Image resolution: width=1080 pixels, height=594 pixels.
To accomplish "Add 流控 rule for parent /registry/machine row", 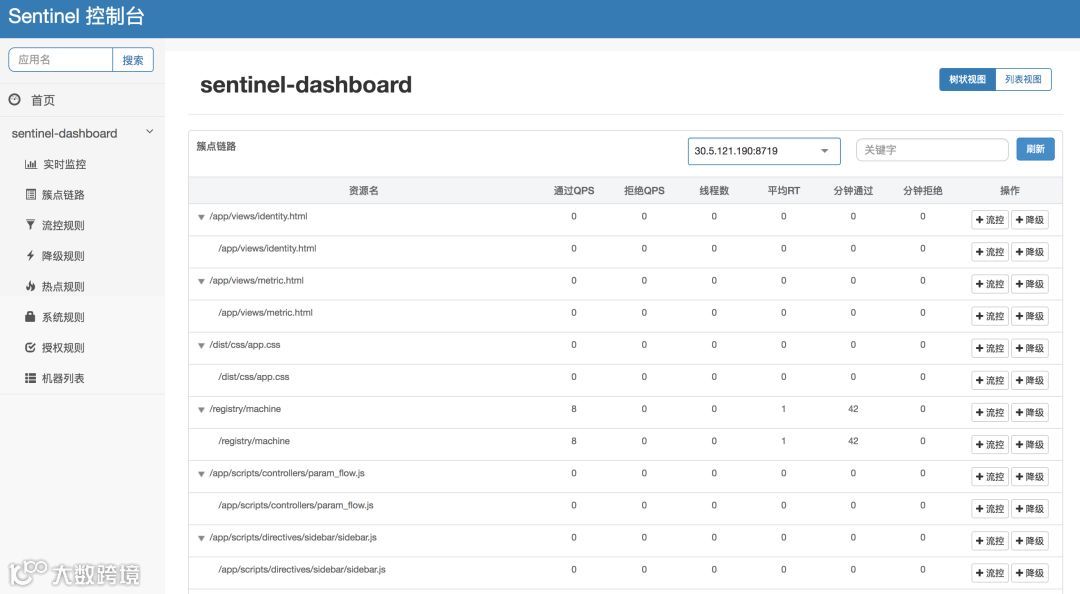I will 990,412.
